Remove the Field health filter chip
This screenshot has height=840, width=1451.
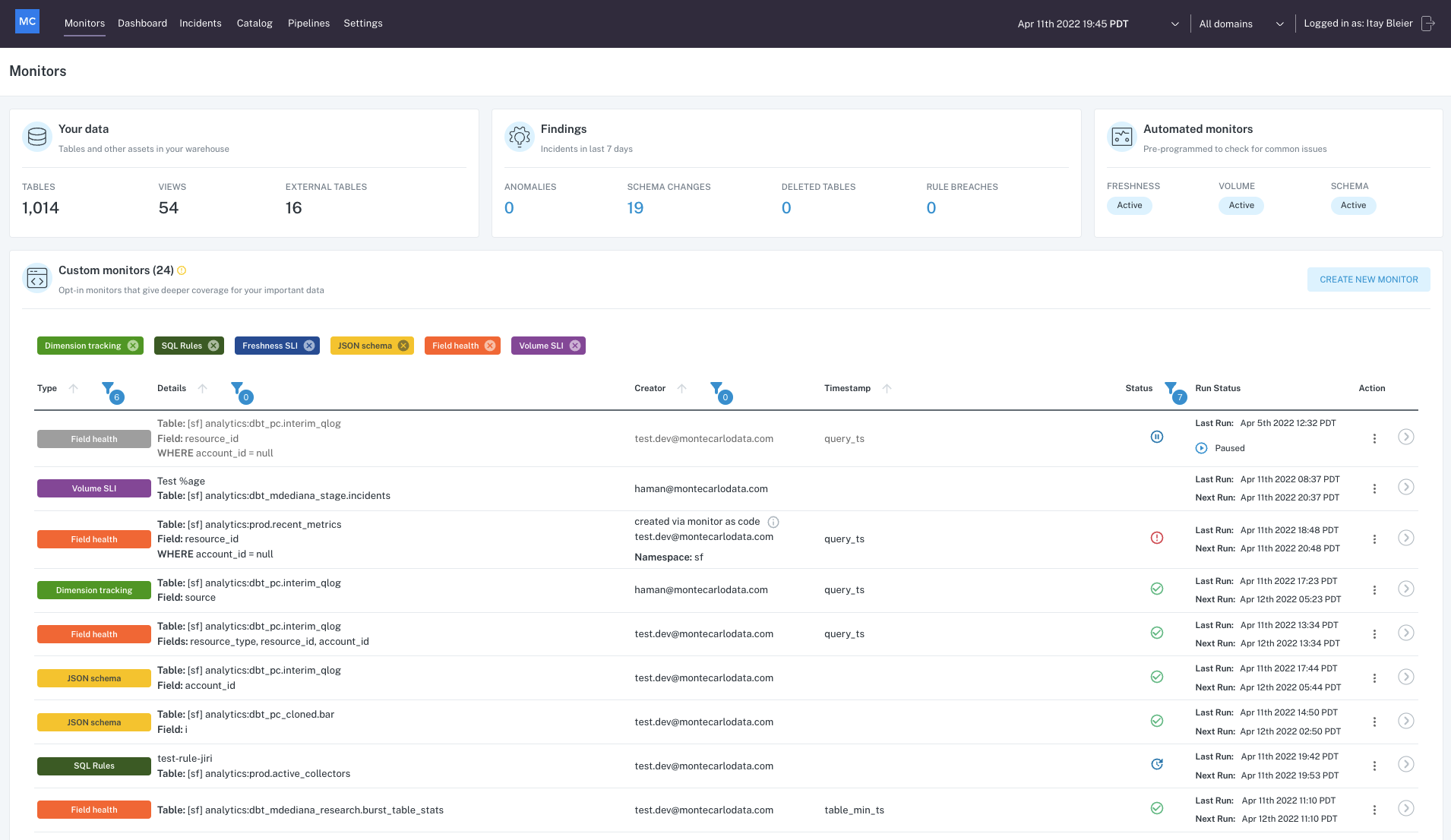click(x=490, y=346)
